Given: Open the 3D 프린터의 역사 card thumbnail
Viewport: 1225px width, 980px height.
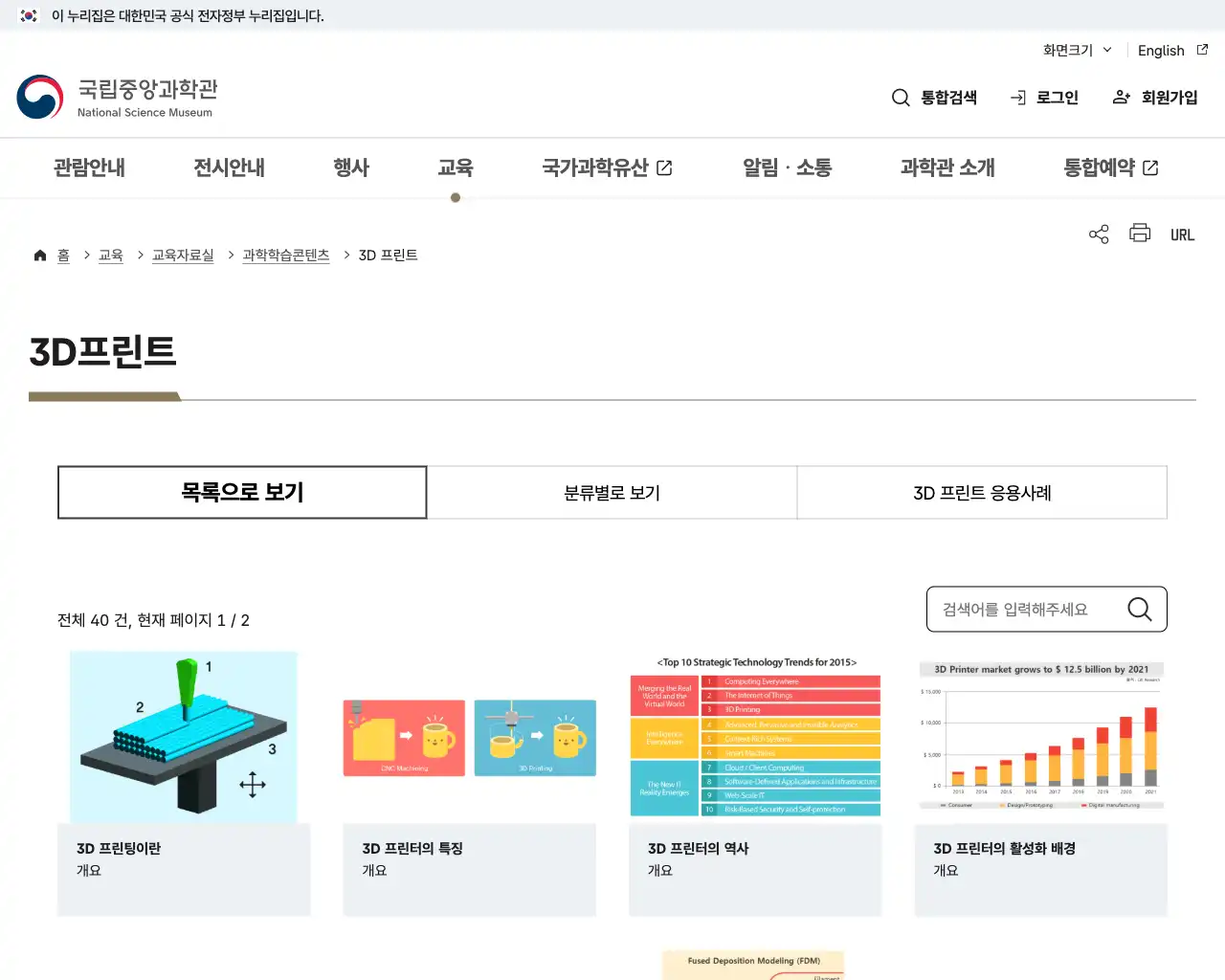Looking at the screenshot, I should pos(754,736).
